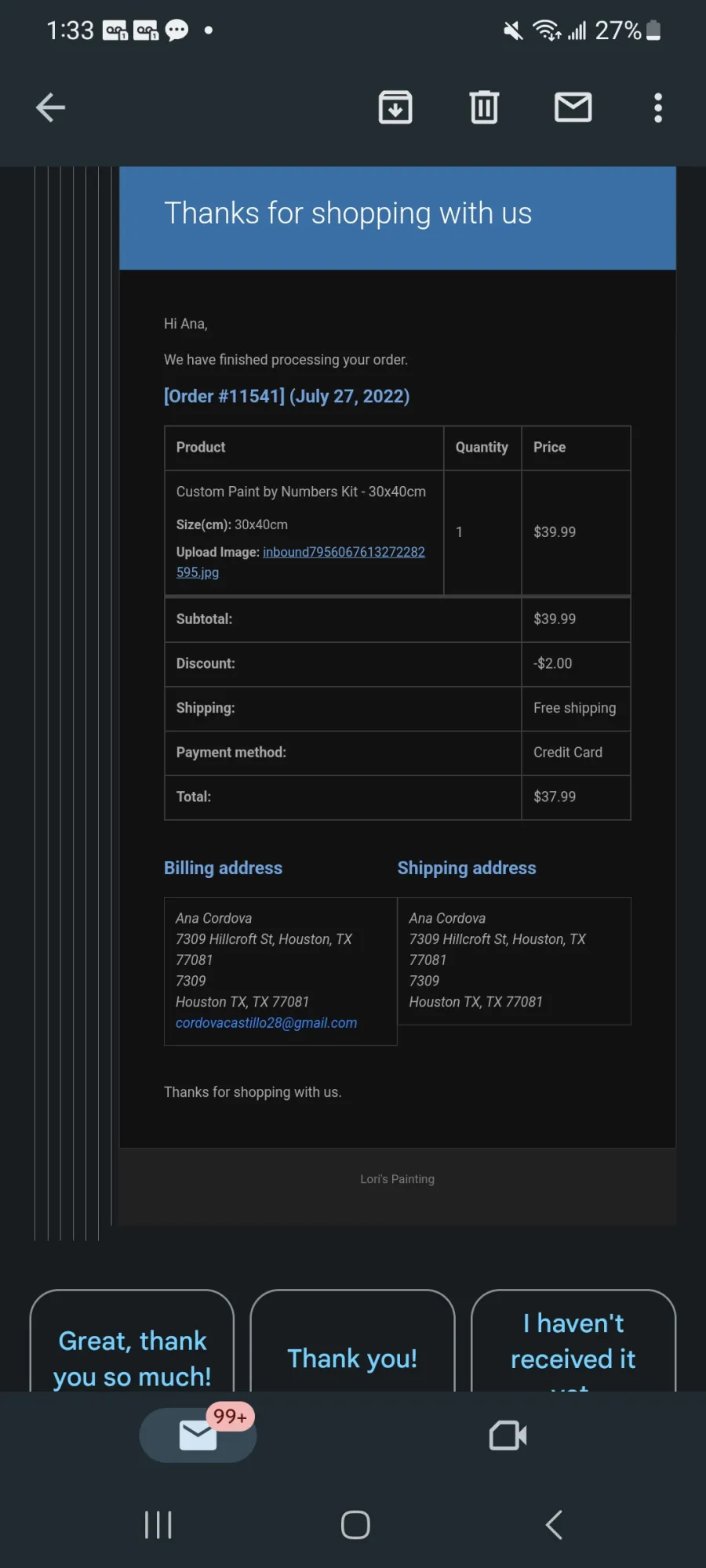
Task: Tap the Shipping address heading
Action: pyautogui.click(x=467, y=868)
